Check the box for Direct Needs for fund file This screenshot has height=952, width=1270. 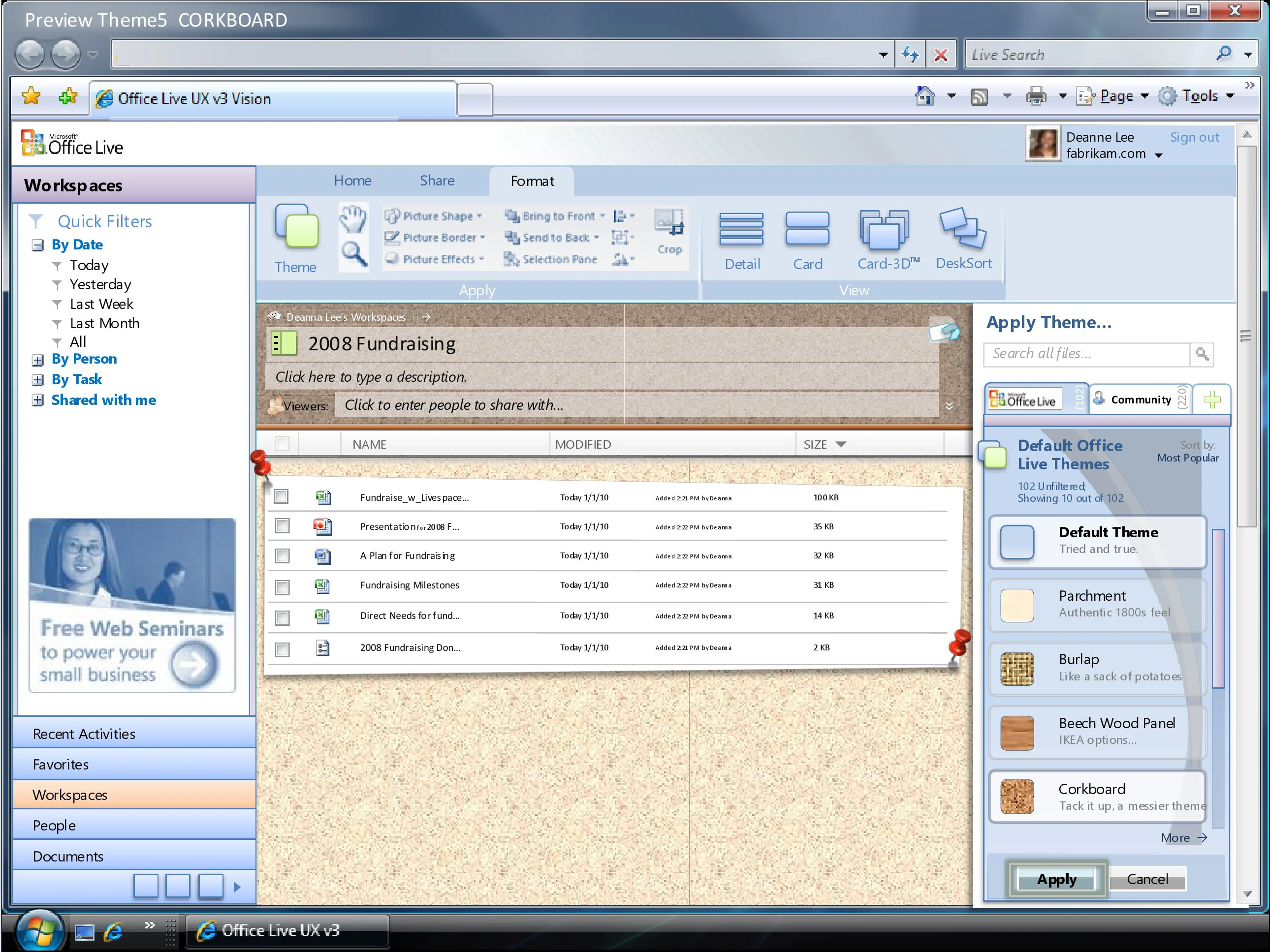(x=282, y=617)
